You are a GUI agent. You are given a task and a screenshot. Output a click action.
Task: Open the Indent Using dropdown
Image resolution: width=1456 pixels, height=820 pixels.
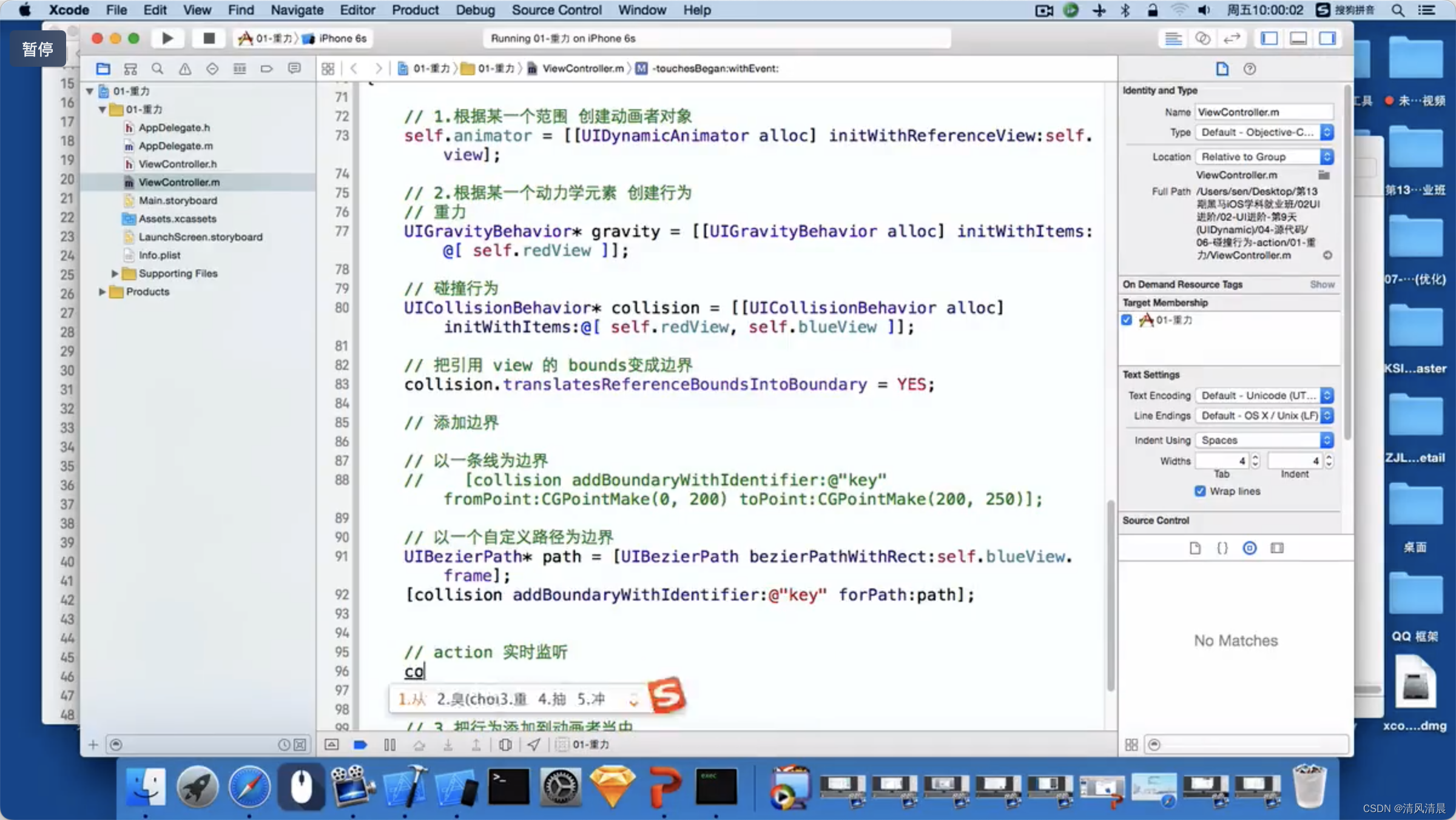pos(1264,440)
